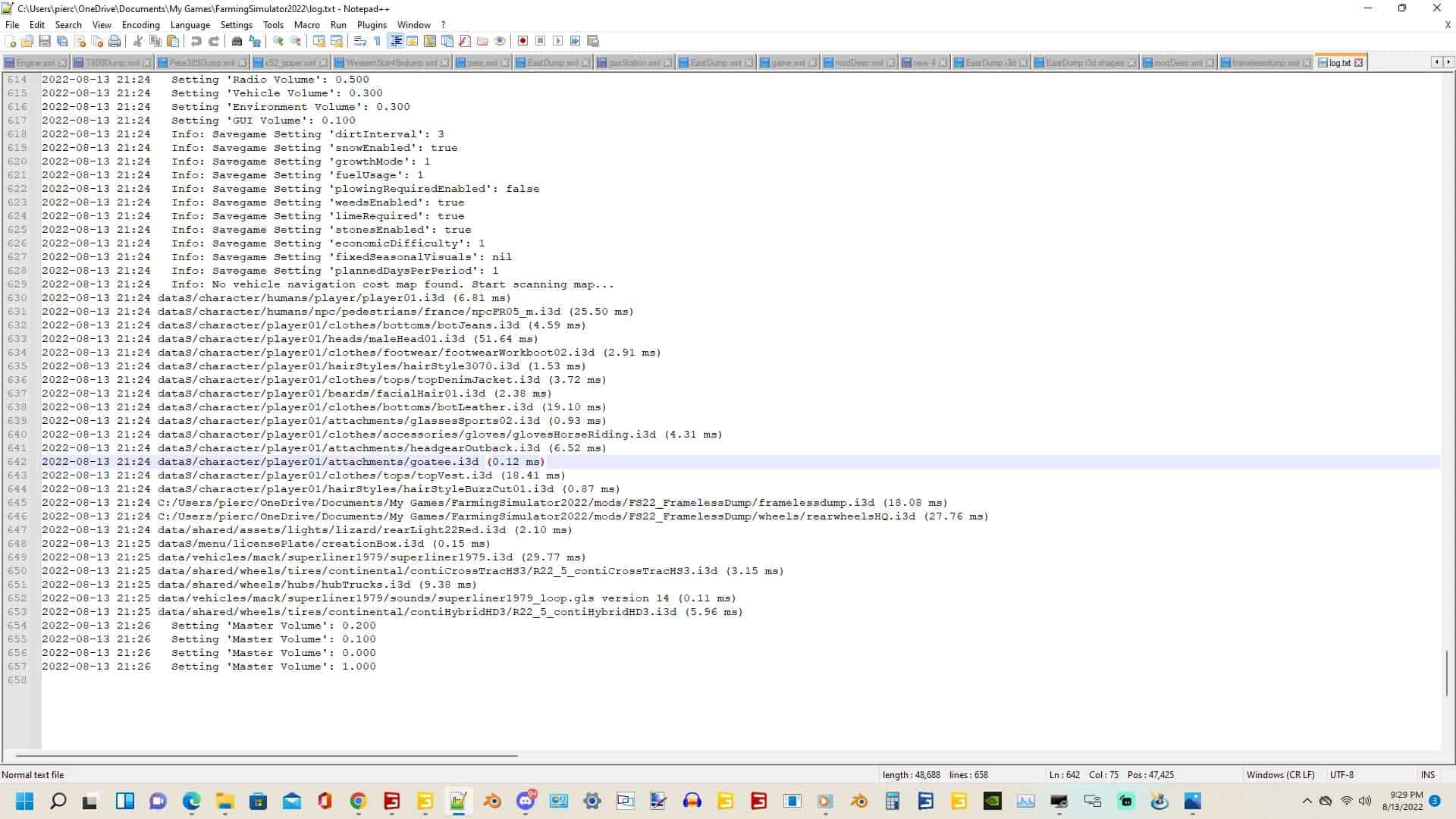Click the Zoom In magnifier icon
This screenshot has width=1456, height=819.
pyautogui.click(x=278, y=41)
